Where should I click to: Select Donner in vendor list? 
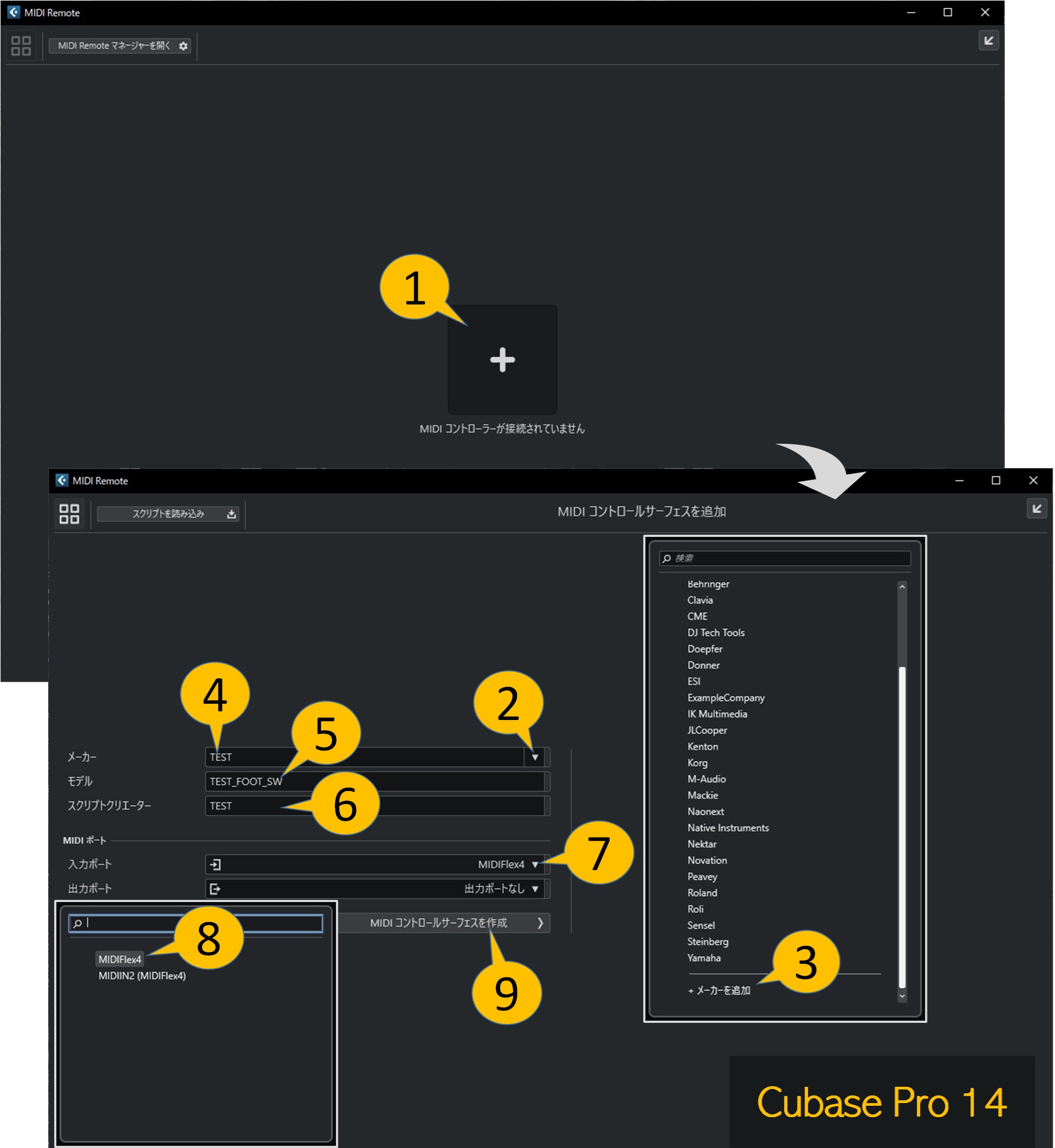[703, 665]
